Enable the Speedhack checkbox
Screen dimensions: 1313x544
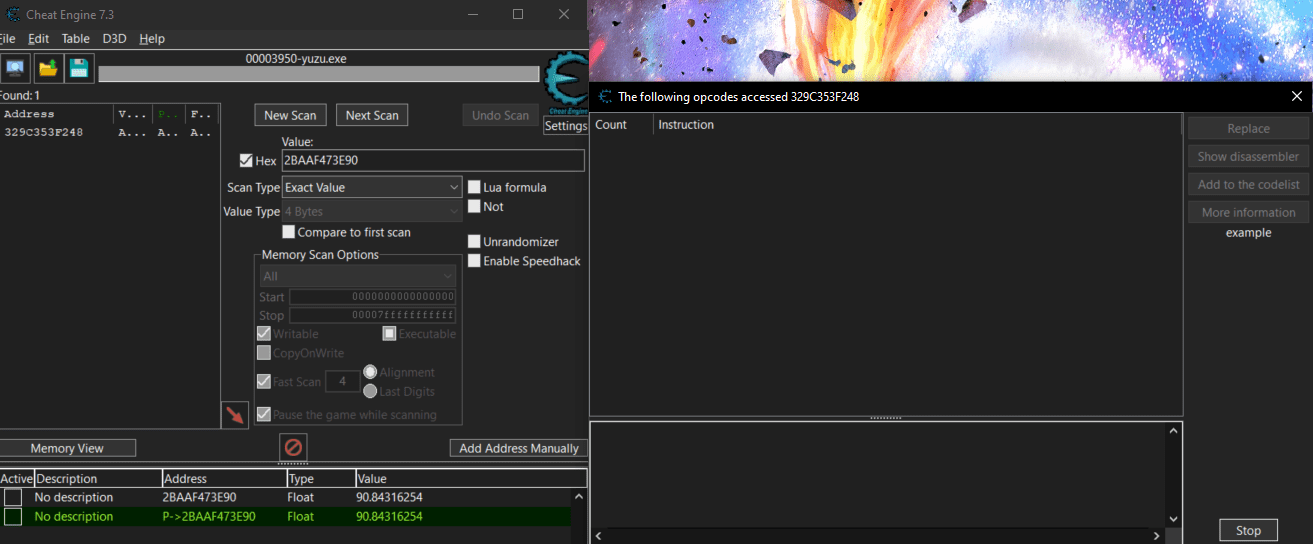point(475,261)
